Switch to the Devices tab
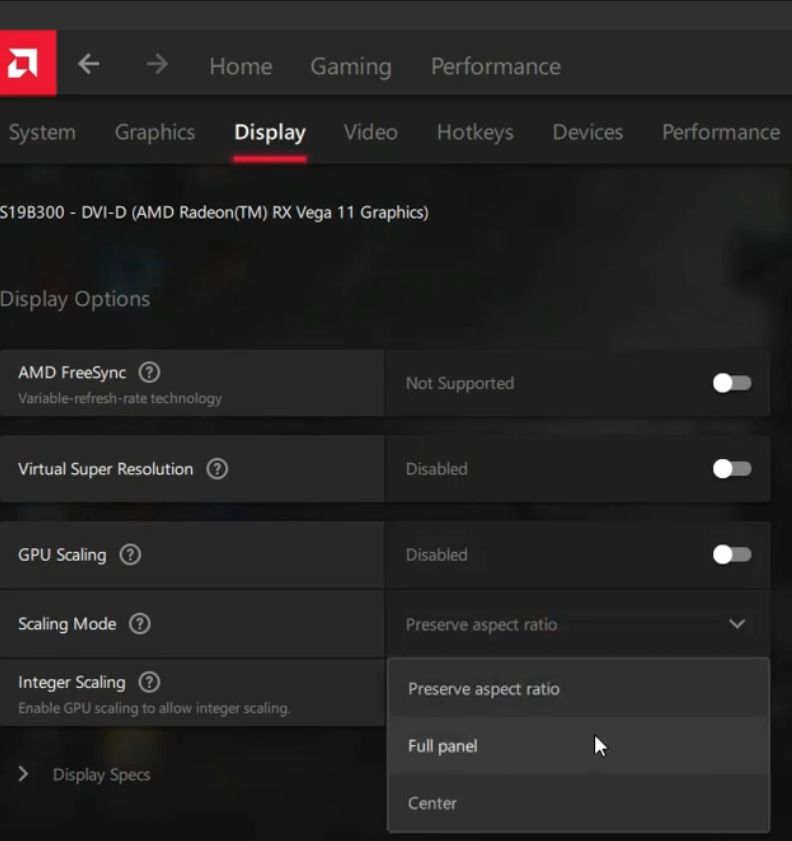792x841 pixels. click(588, 132)
